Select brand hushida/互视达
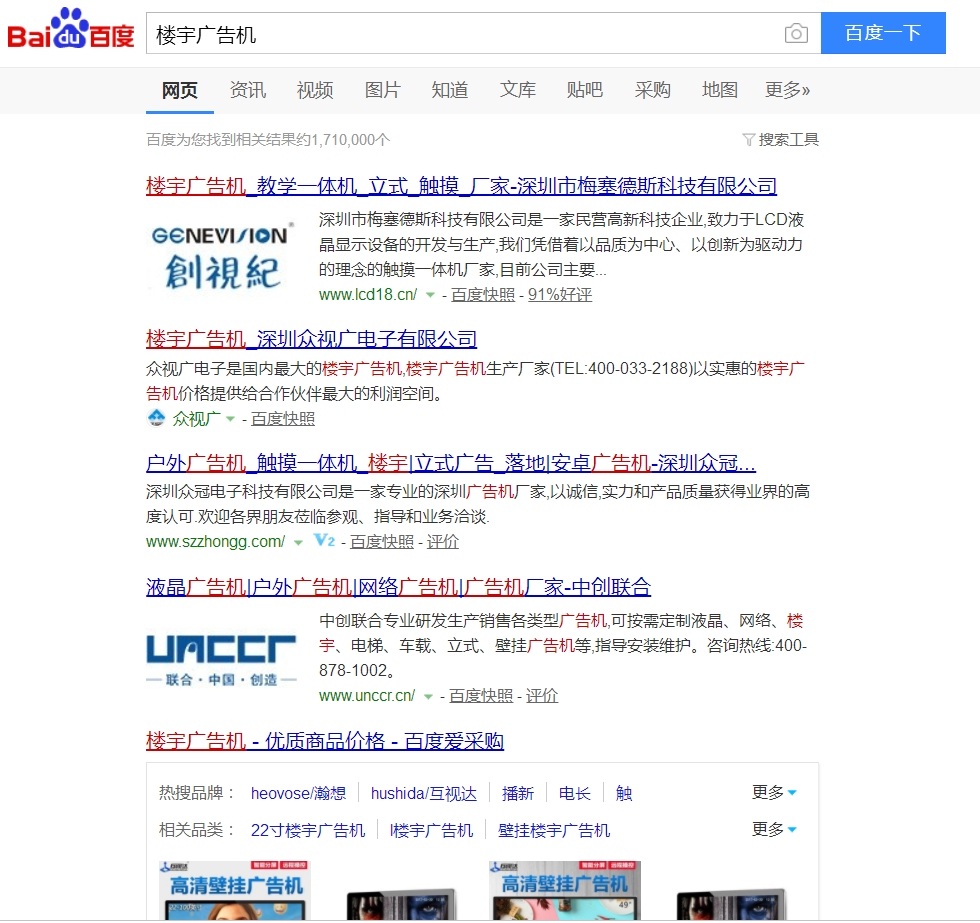Image resolution: width=980 pixels, height=923 pixels. click(x=424, y=793)
